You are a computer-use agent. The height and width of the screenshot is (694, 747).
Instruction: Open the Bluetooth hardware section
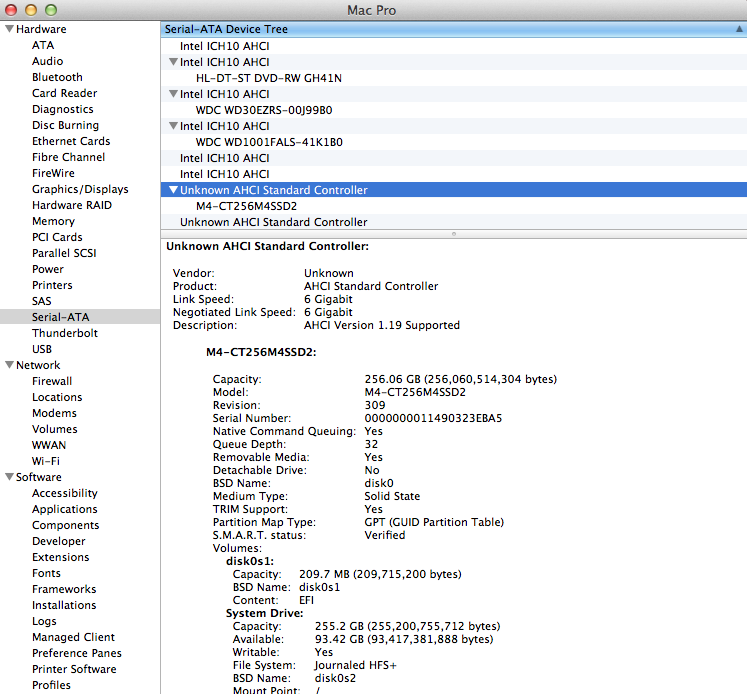coord(57,77)
